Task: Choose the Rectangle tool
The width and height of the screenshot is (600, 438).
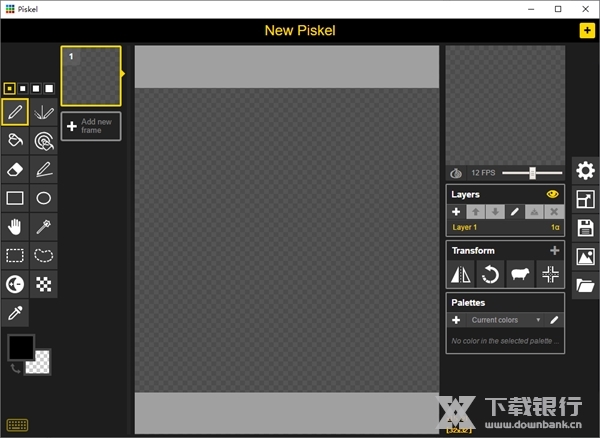Action: [x=15, y=198]
